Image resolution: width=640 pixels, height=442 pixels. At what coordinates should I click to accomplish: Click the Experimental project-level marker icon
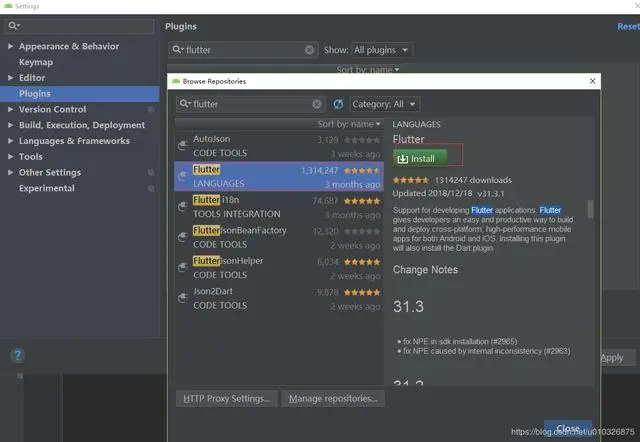[151, 189]
